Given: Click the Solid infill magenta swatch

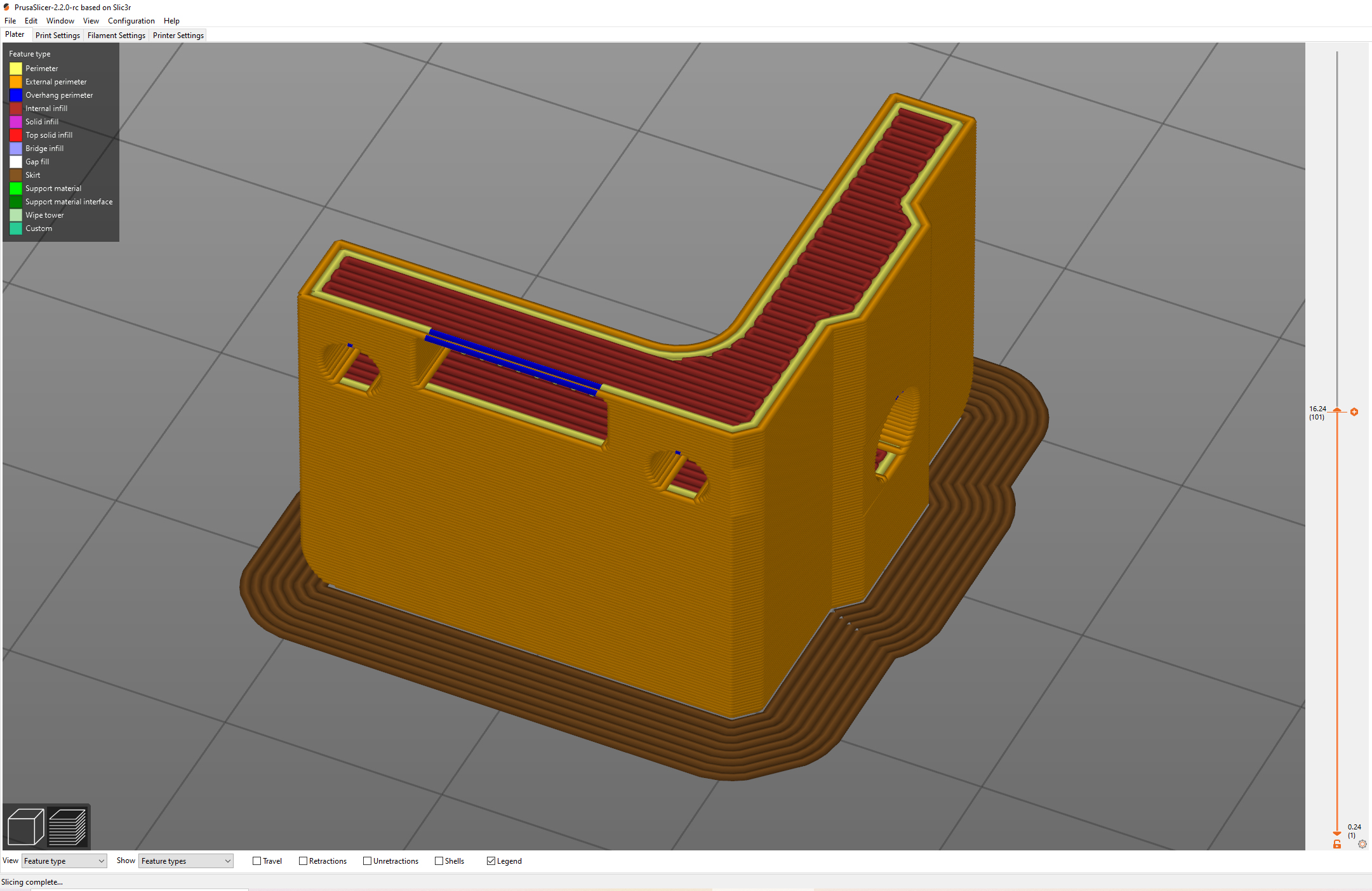Looking at the screenshot, I should (x=16, y=122).
